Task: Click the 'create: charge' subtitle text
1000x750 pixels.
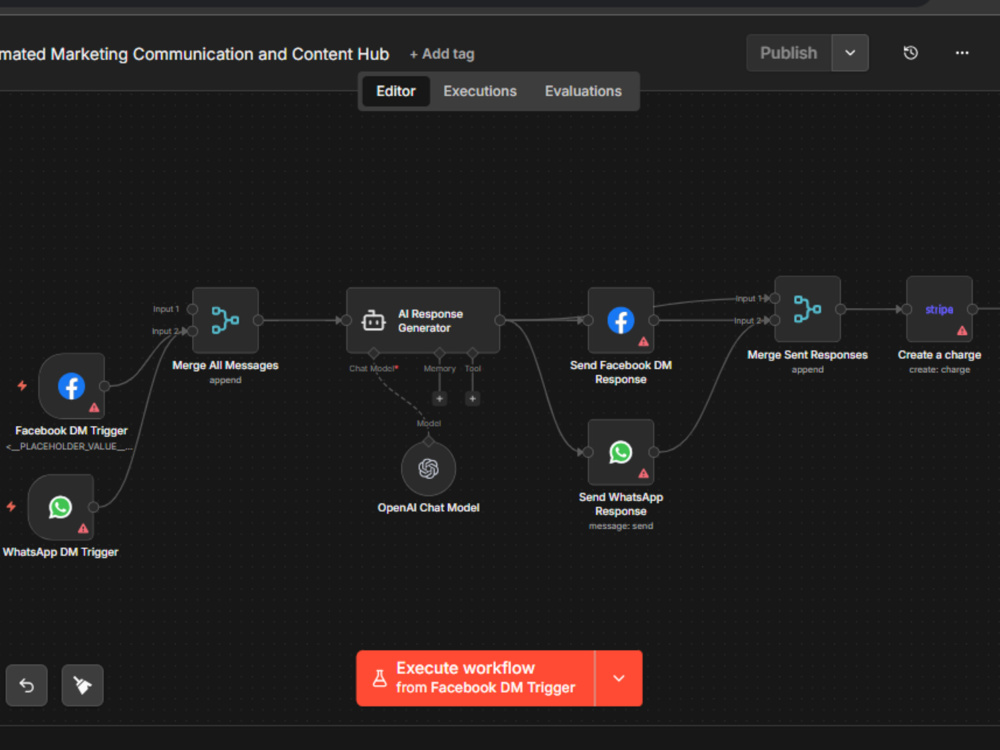Action: [939, 370]
